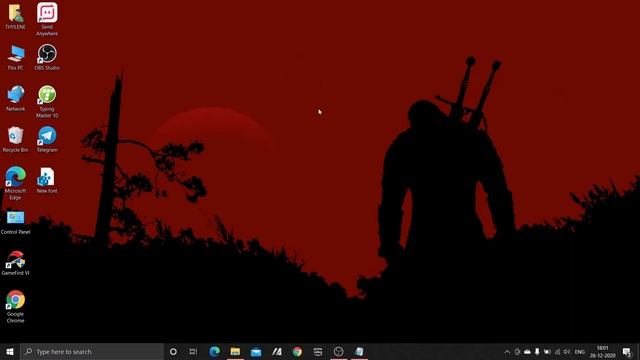Click the Type here to search box
The width and height of the screenshot is (640, 360).
point(92,351)
